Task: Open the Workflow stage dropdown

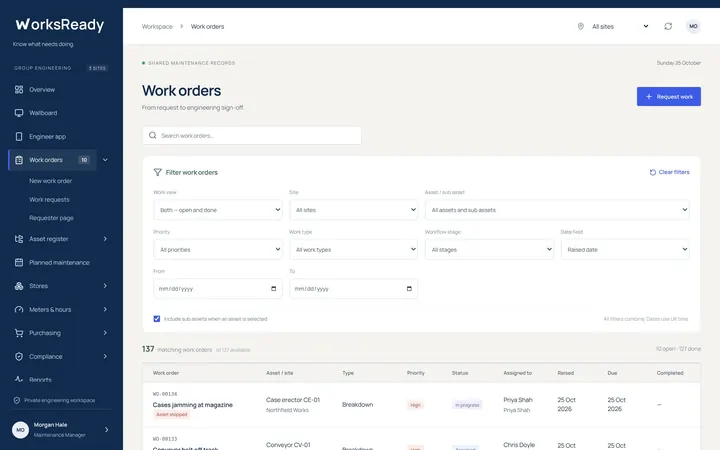Action: 489,249
